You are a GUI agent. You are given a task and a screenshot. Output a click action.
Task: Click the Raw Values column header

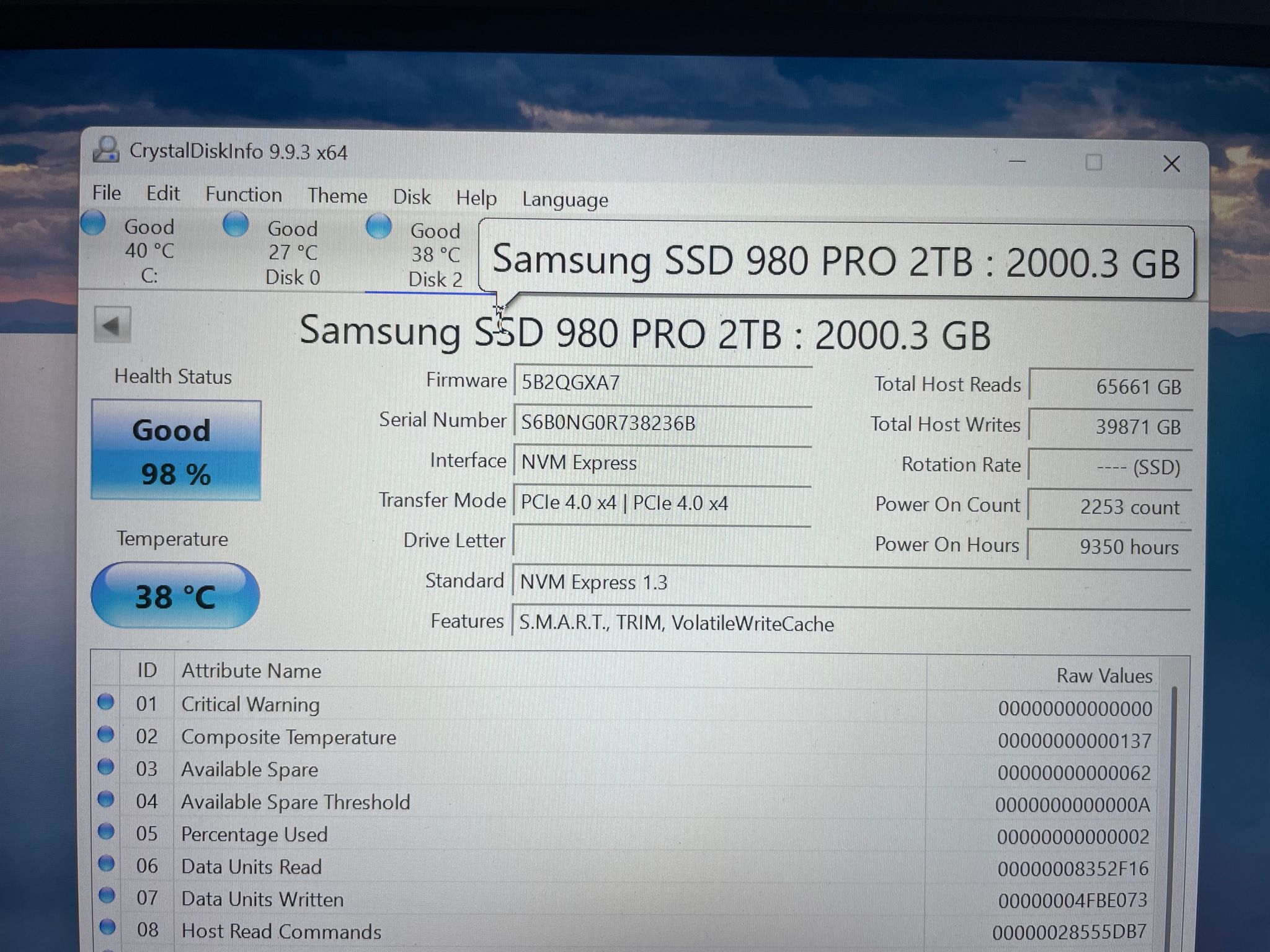coord(1104,675)
